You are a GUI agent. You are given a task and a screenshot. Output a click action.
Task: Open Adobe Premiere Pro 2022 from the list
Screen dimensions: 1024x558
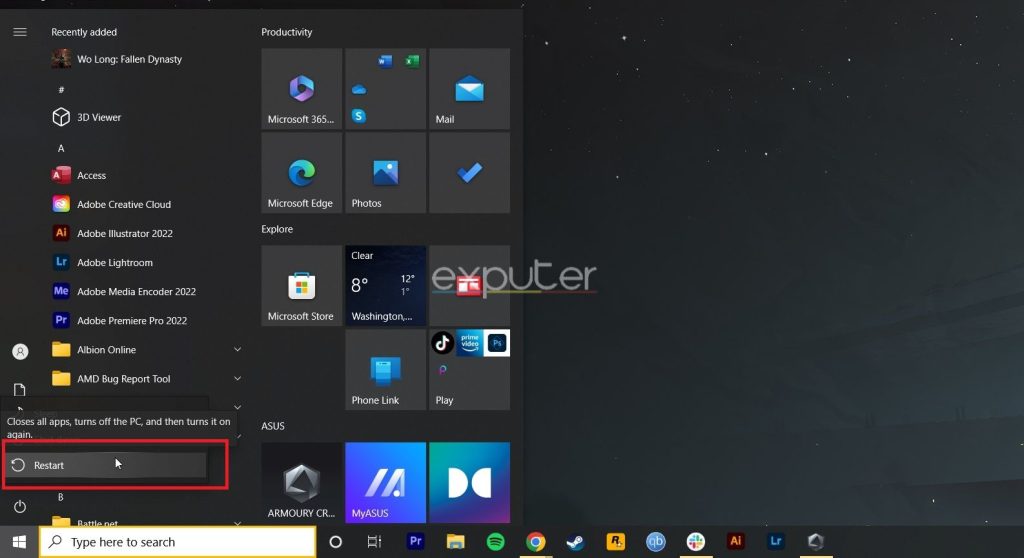[131, 321]
